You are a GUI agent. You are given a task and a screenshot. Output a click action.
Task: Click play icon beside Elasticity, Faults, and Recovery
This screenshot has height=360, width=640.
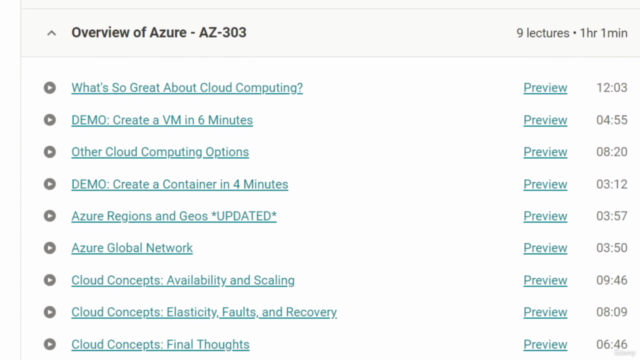click(x=50, y=312)
